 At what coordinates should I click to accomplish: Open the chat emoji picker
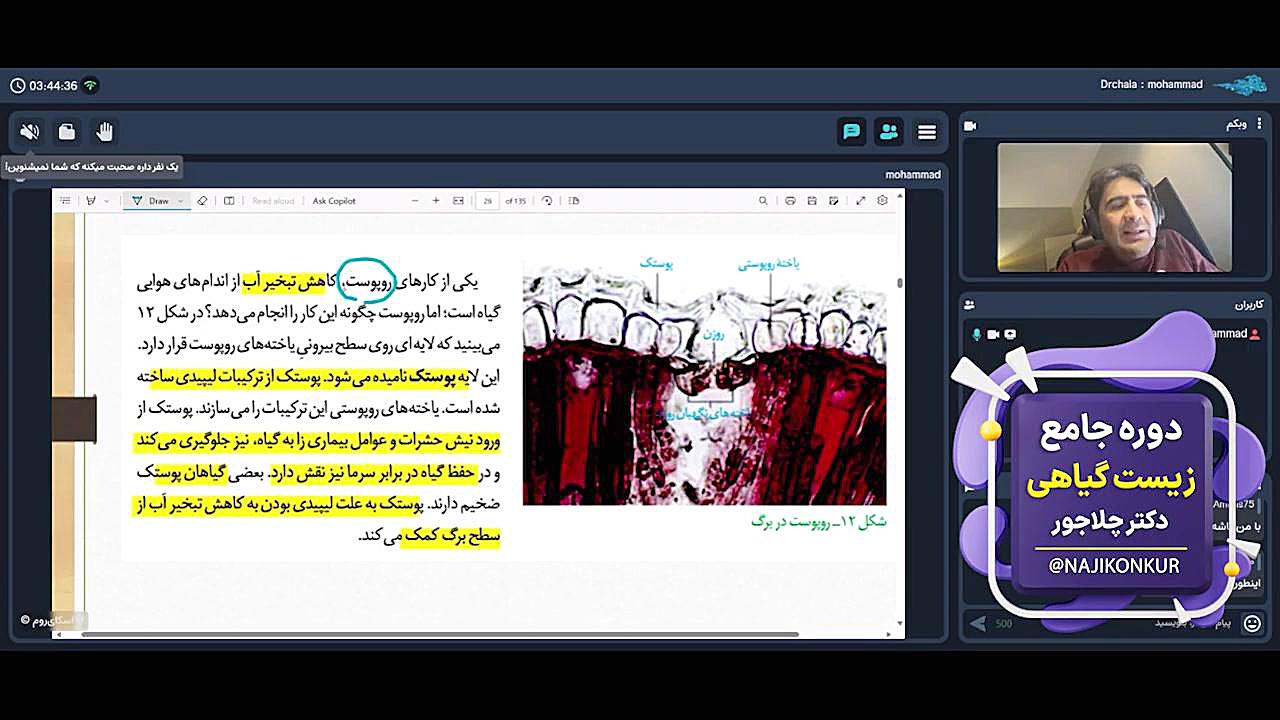pos(1252,624)
